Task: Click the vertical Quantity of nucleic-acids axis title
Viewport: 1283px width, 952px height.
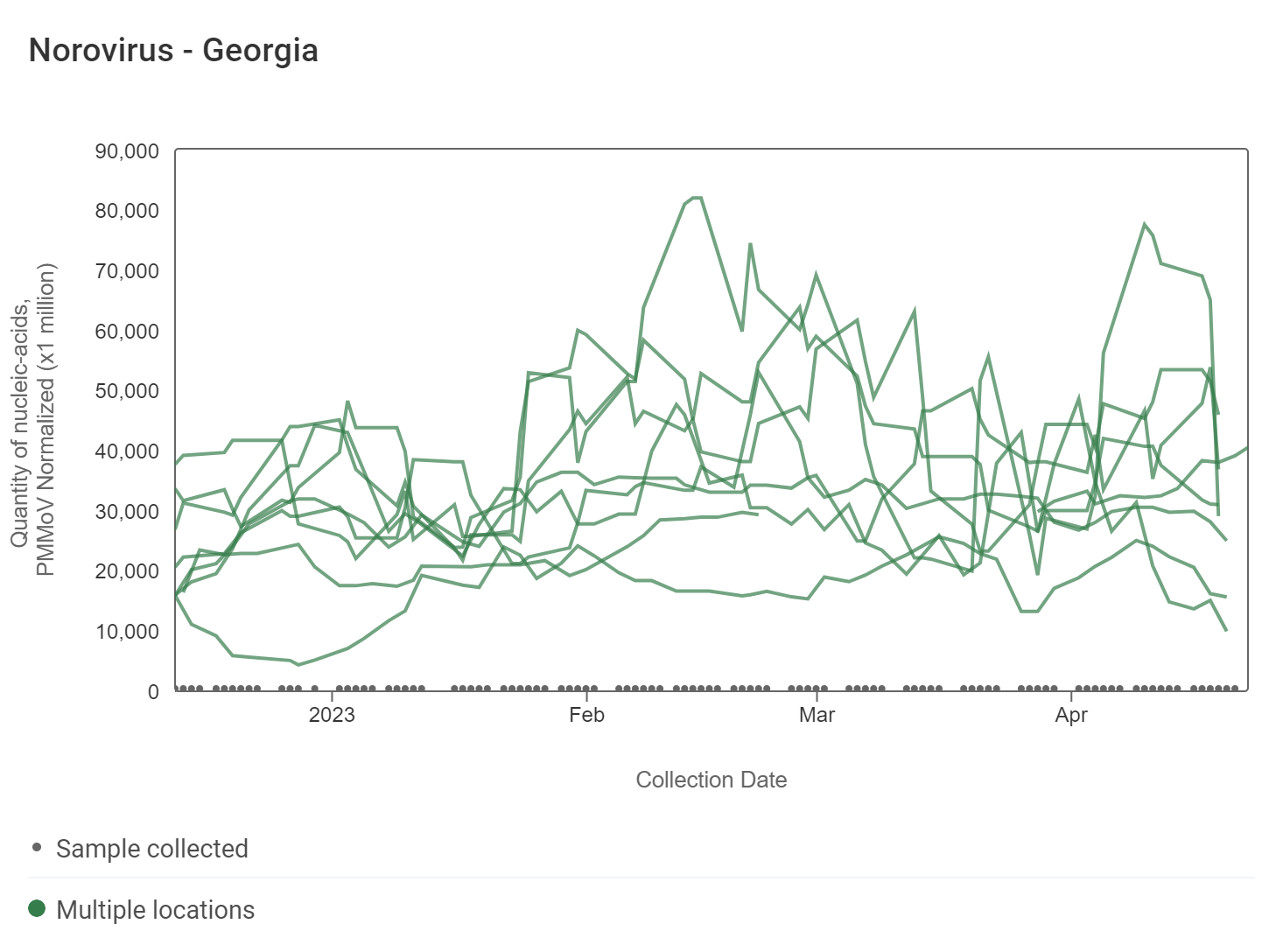Action: tap(33, 420)
